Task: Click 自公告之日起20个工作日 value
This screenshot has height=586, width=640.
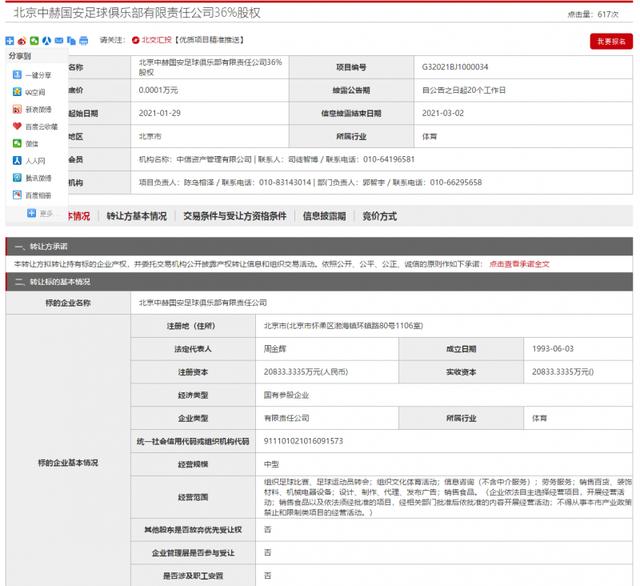Action: [x=464, y=90]
